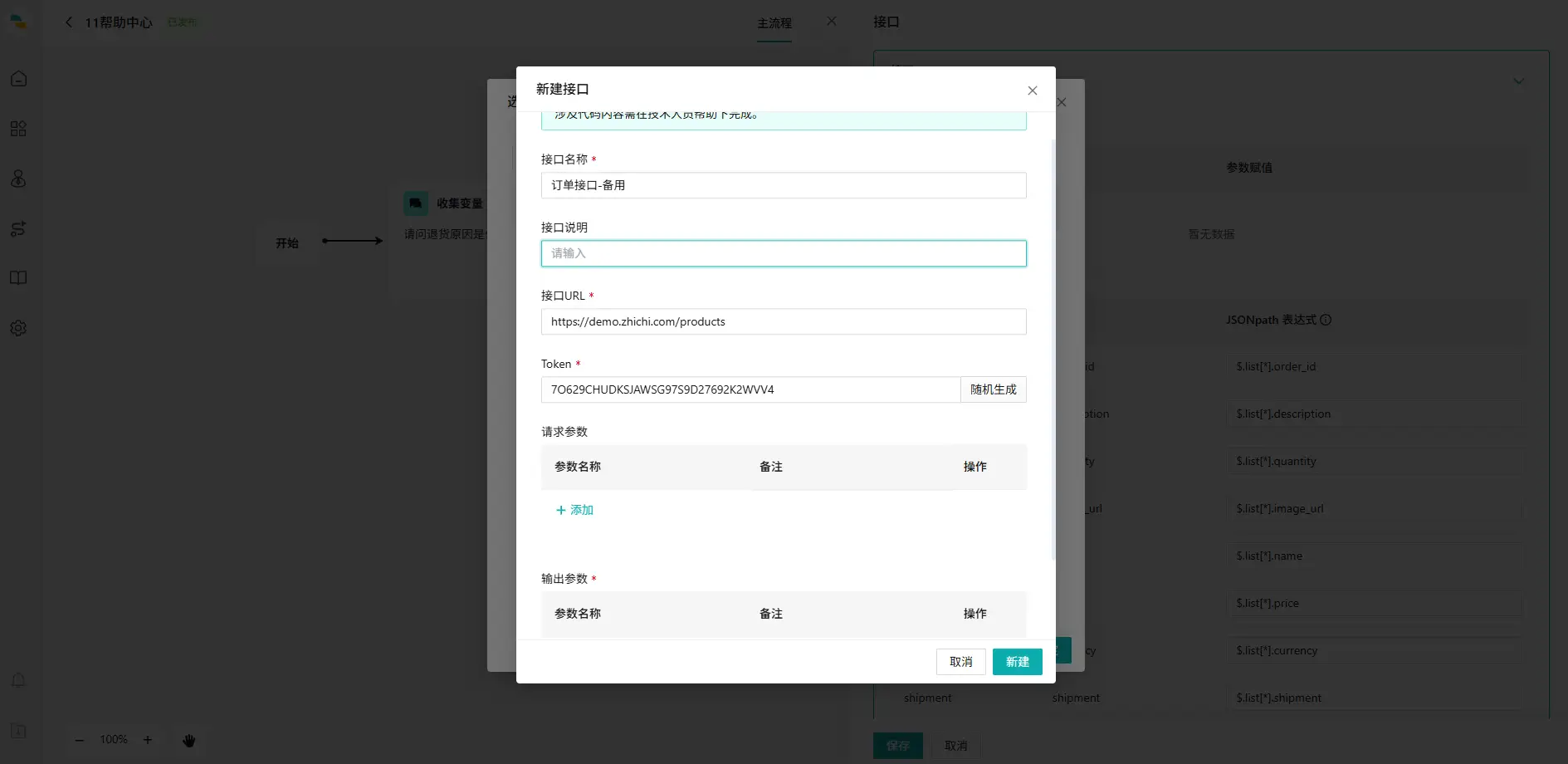Click the $.list[*].shipment field
This screenshot has width=1568, height=764.
pos(1375,698)
